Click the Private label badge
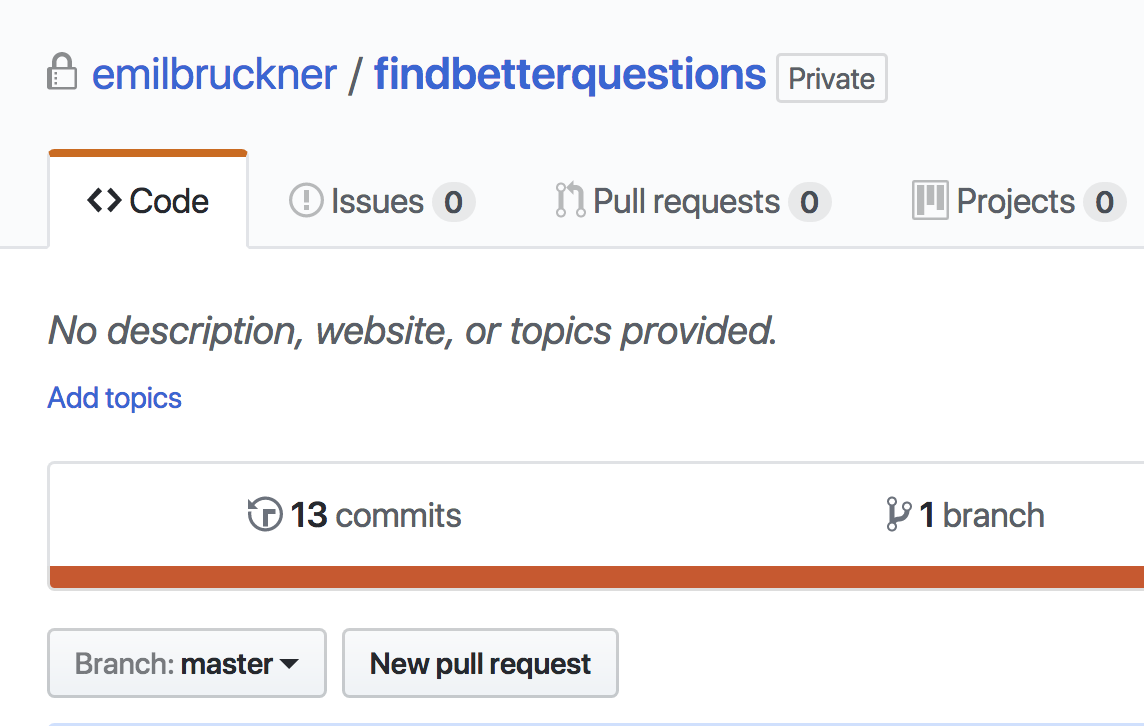Viewport: 1144px width, 726px height. (x=832, y=79)
